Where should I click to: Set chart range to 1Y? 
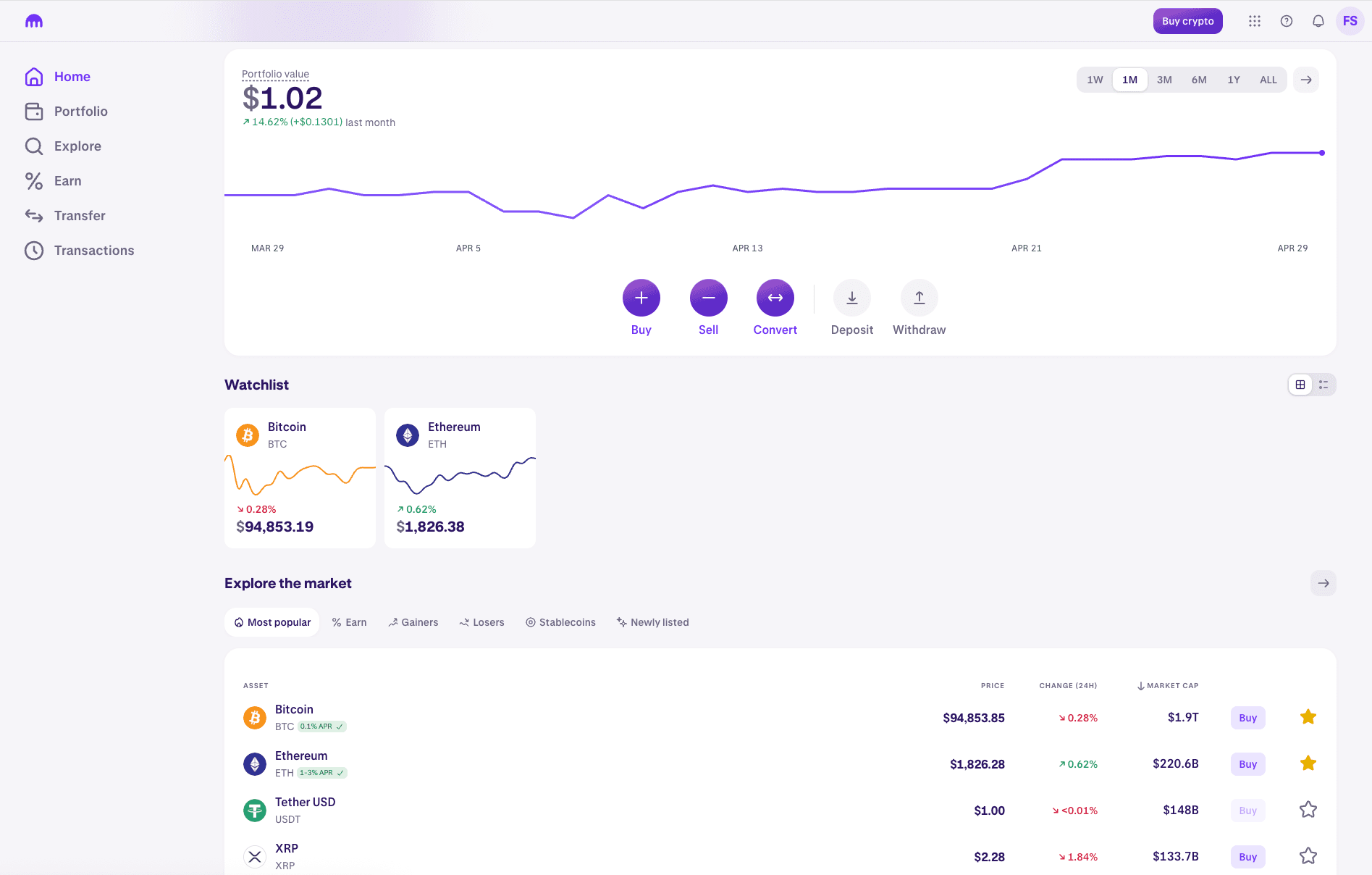(1234, 80)
